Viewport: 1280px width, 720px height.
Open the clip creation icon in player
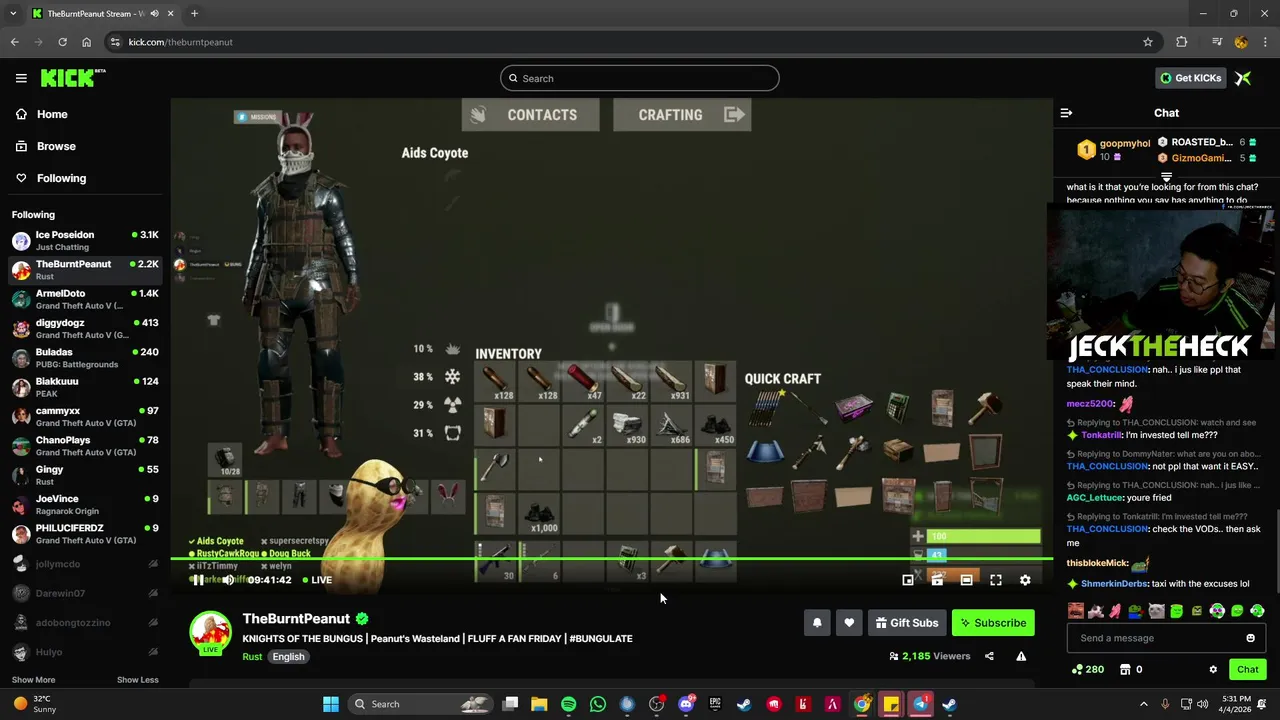[x=937, y=580]
